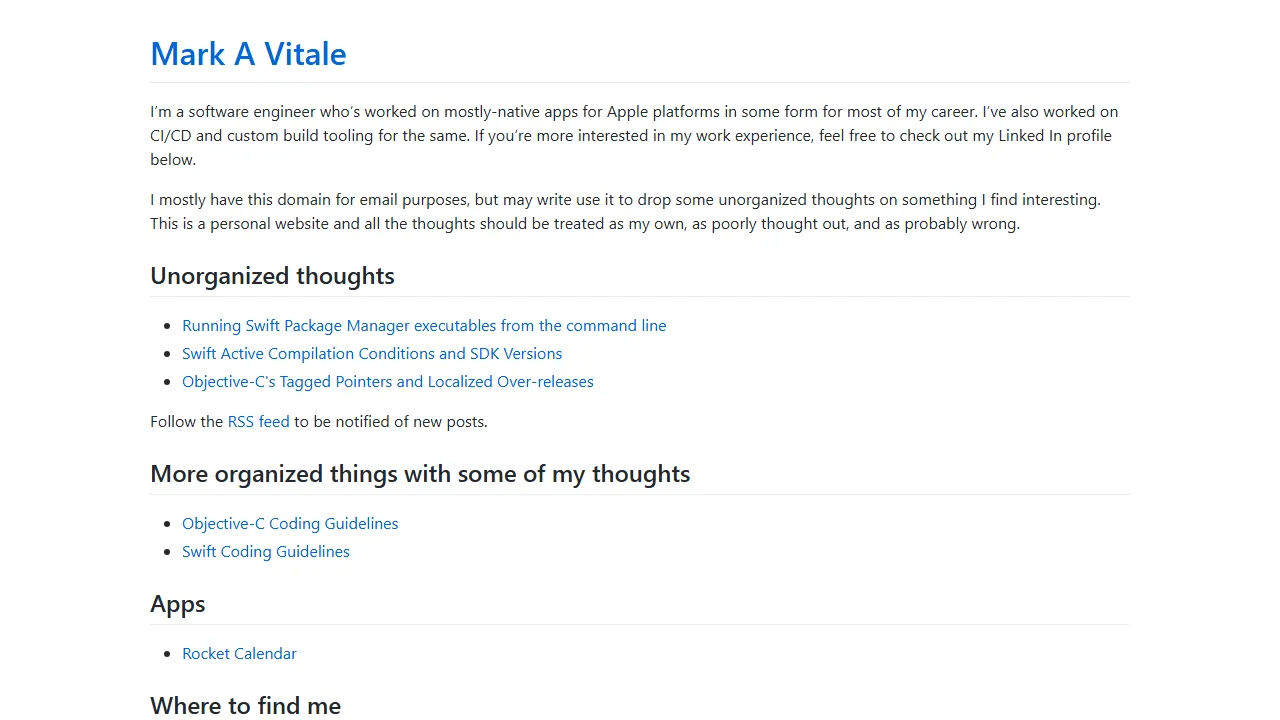
Task: Select the Apps section heading
Action: tap(178, 604)
